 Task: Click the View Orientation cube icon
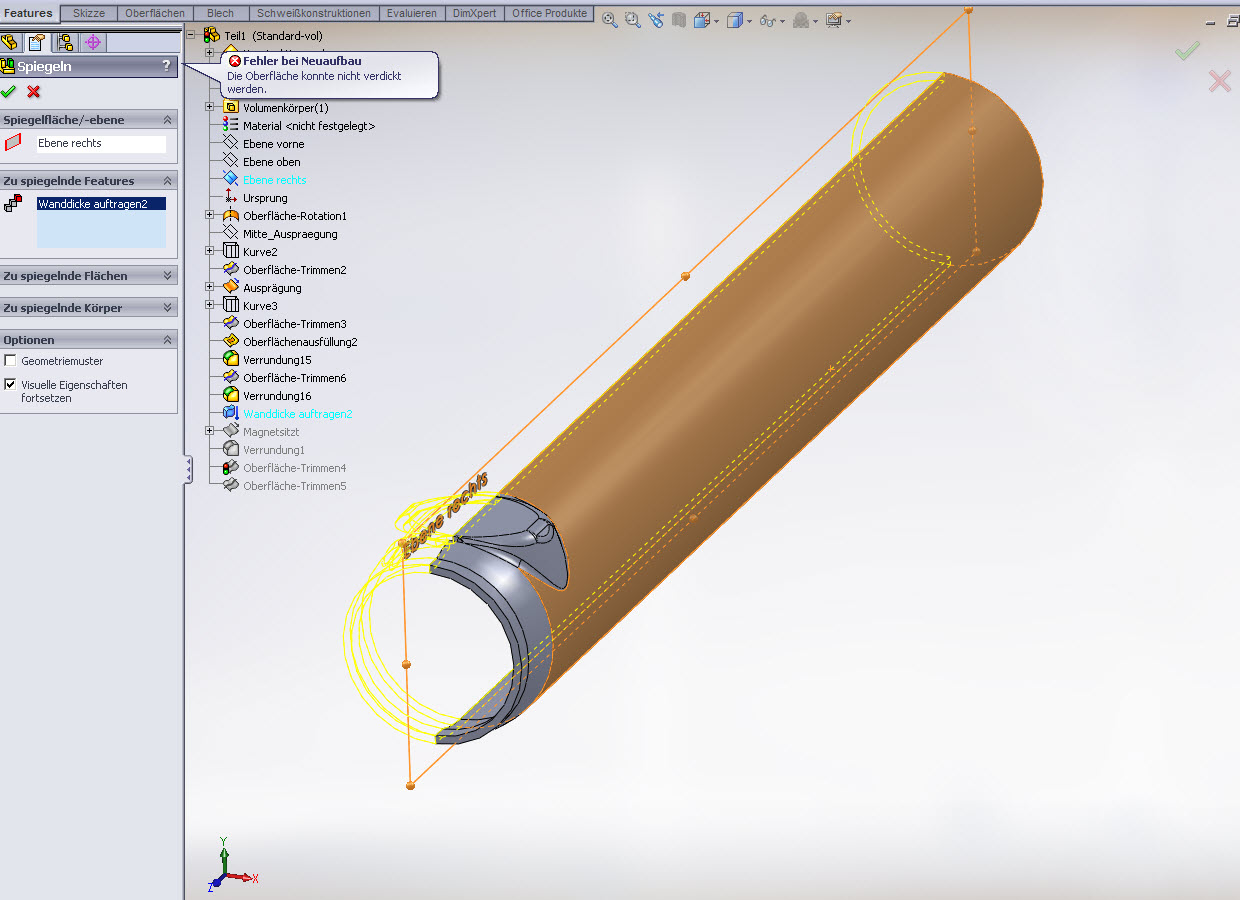701,20
